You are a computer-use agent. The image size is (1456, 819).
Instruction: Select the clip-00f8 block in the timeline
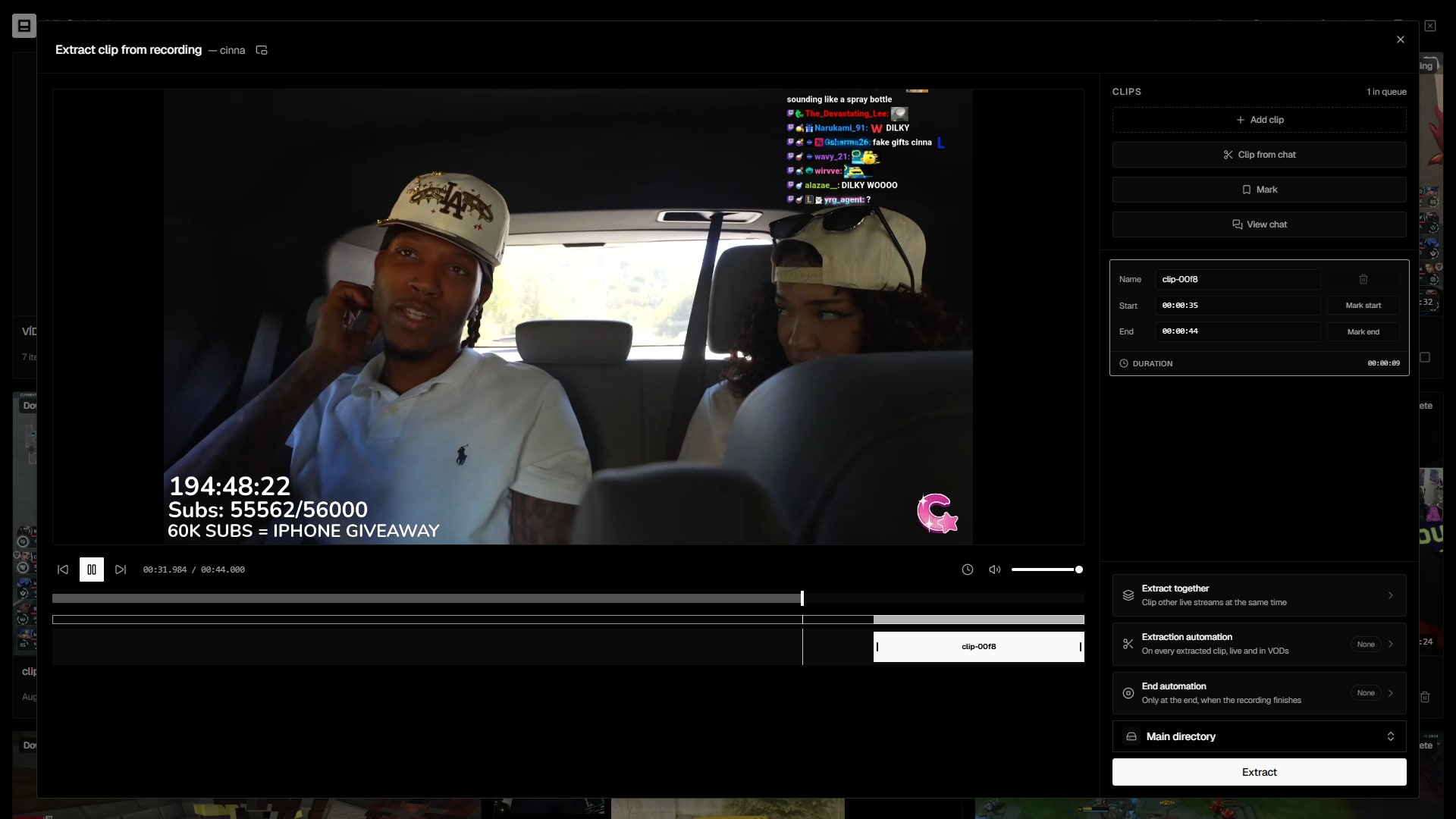tap(979, 647)
